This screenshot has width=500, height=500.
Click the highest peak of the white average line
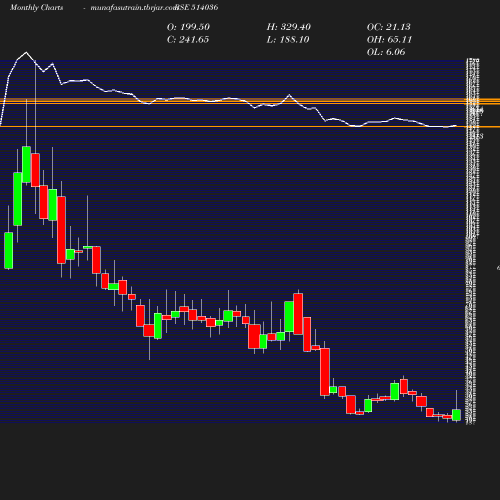coord(26,53)
